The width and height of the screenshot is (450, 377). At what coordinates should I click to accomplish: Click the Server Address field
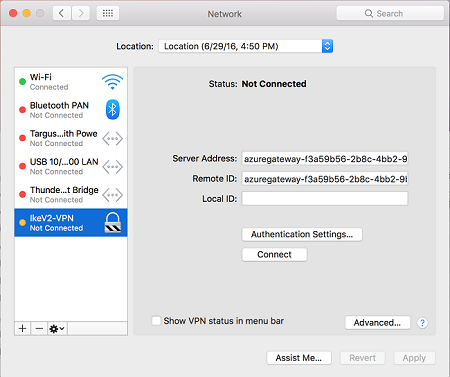[325, 159]
